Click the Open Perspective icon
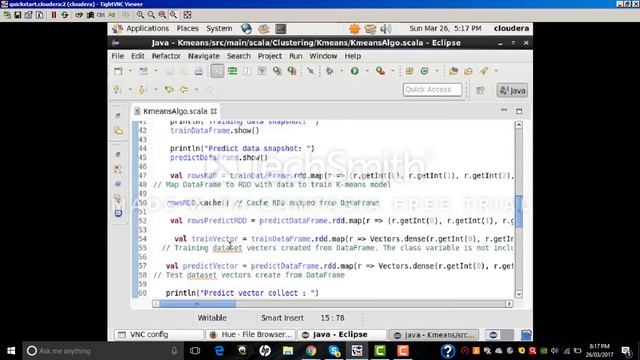640x360 pixels. click(480, 90)
